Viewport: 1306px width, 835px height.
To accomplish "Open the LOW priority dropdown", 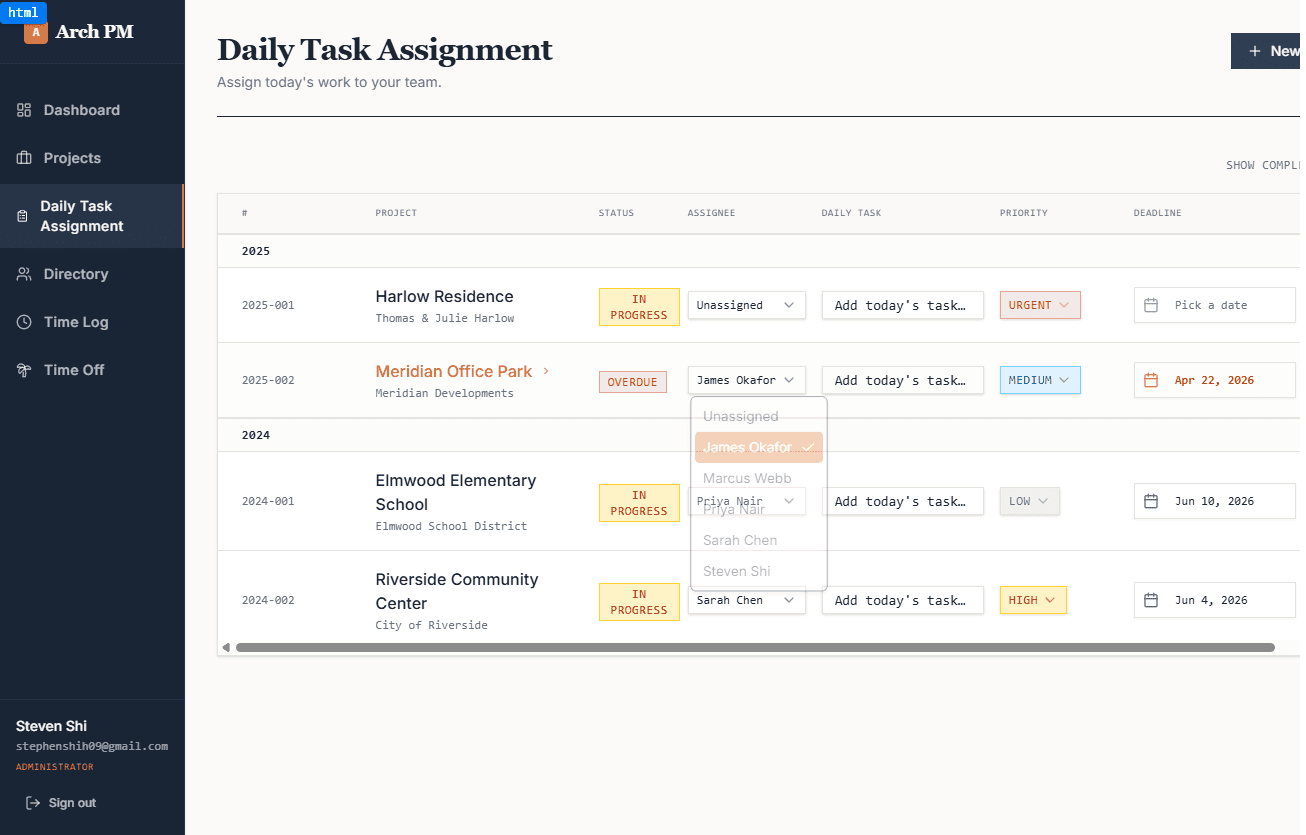I will tap(1030, 501).
